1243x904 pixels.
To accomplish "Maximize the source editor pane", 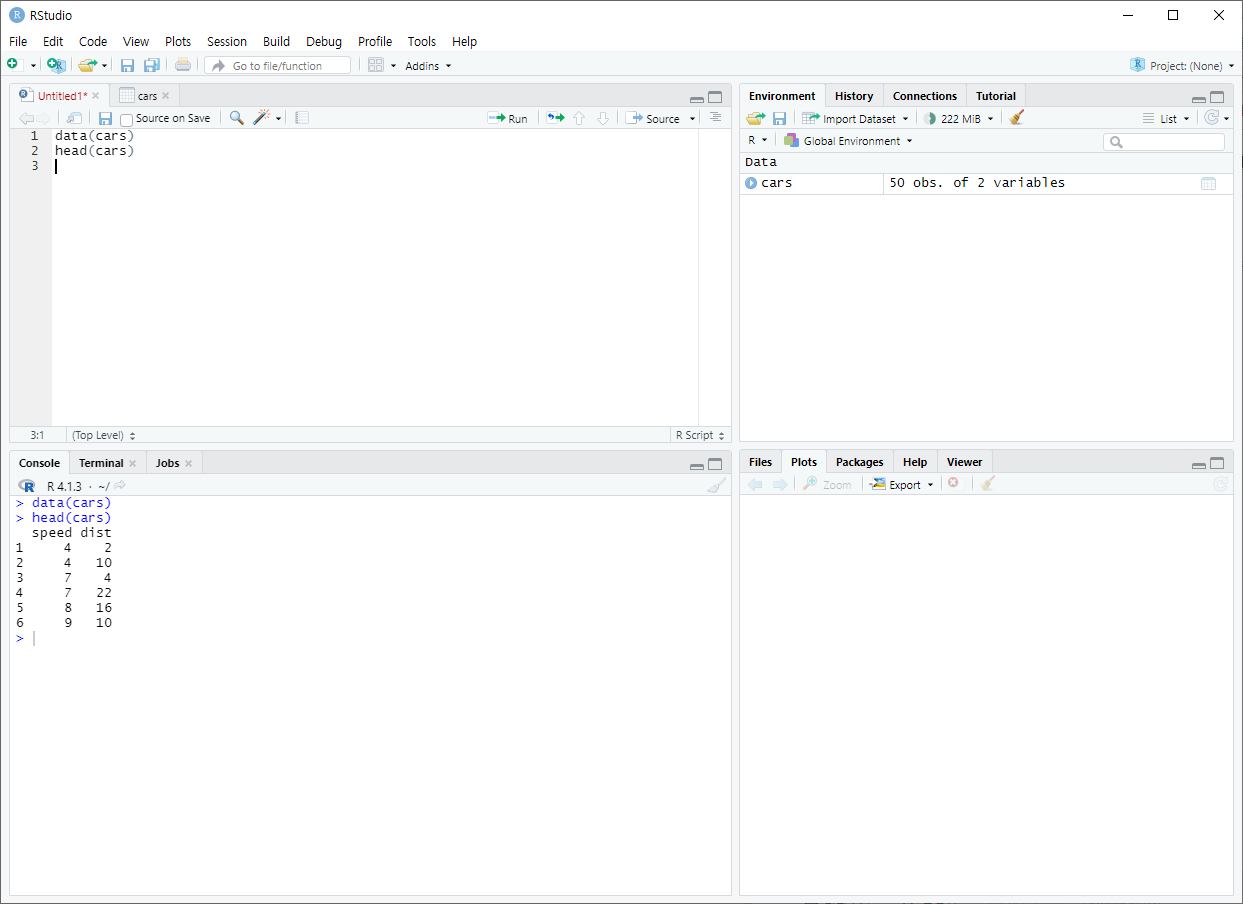I will pyautogui.click(x=715, y=97).
